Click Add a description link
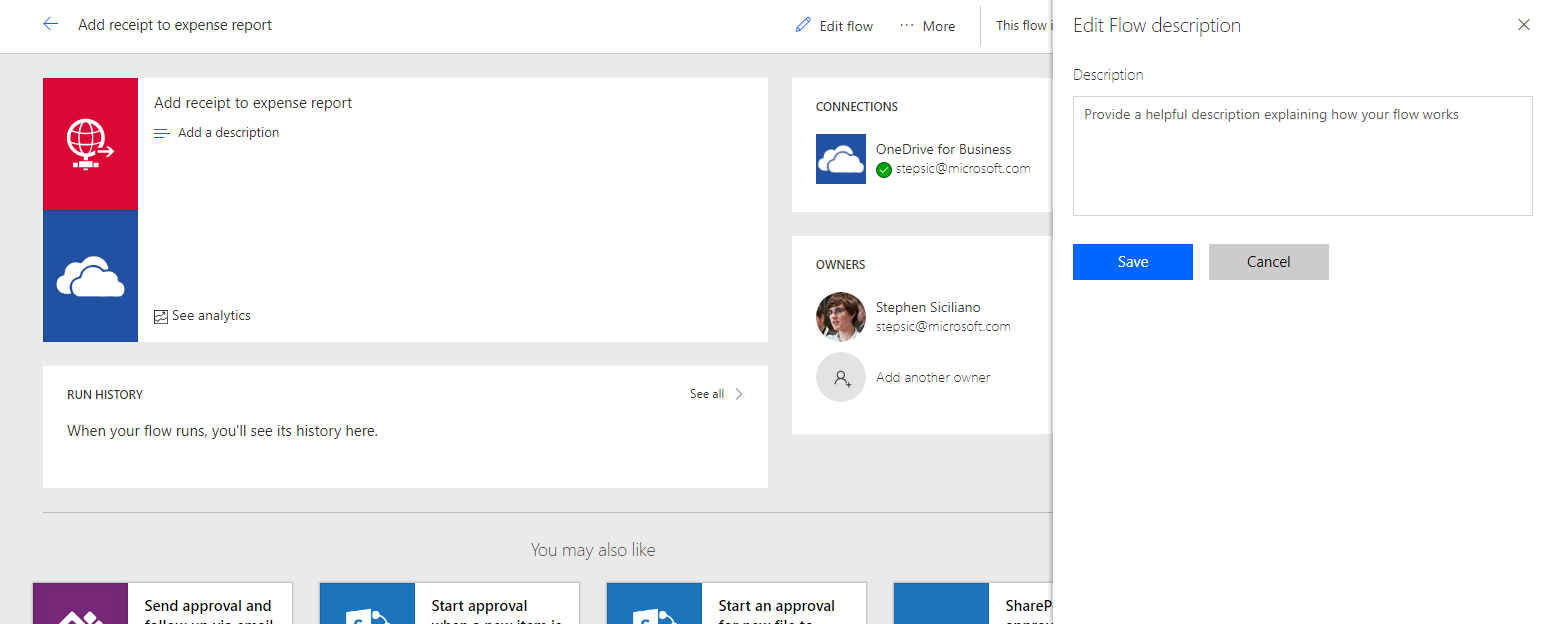 click(x=228, y=133)
